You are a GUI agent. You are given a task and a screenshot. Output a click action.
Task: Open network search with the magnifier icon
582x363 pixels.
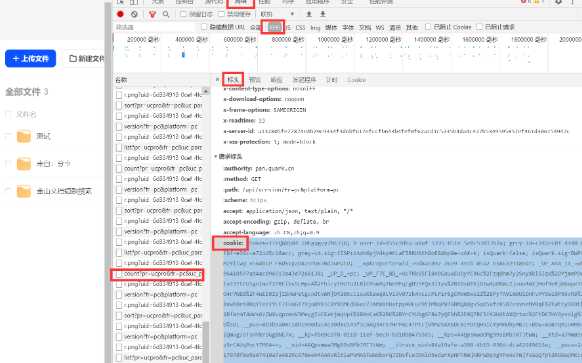tap(166, 14)
